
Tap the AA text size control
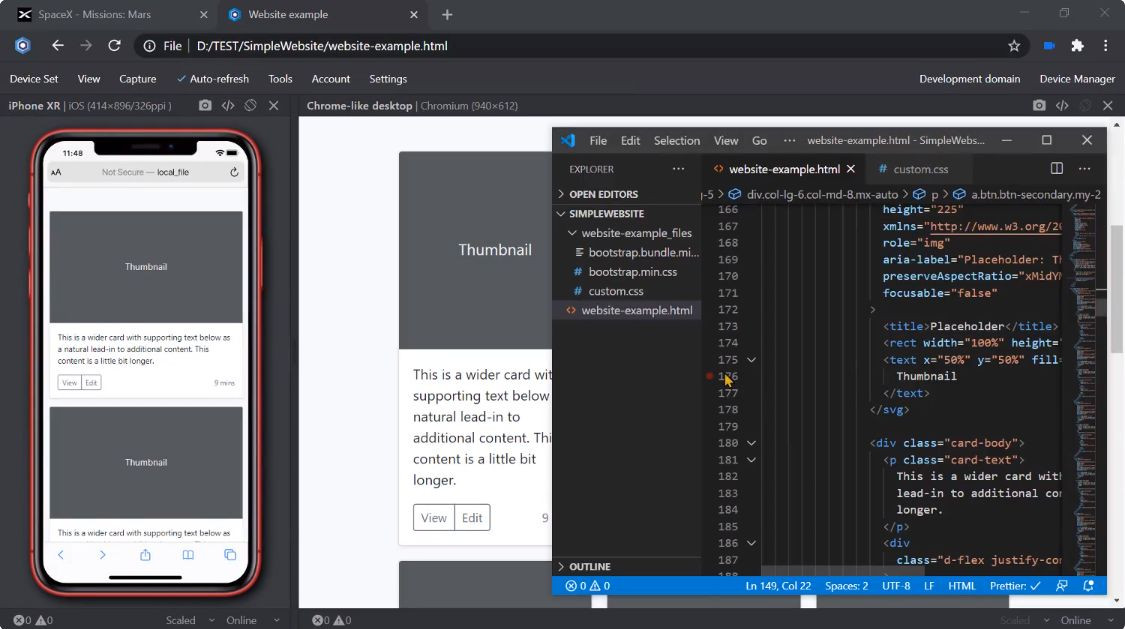pyautogui.click(x=56, y=172)
